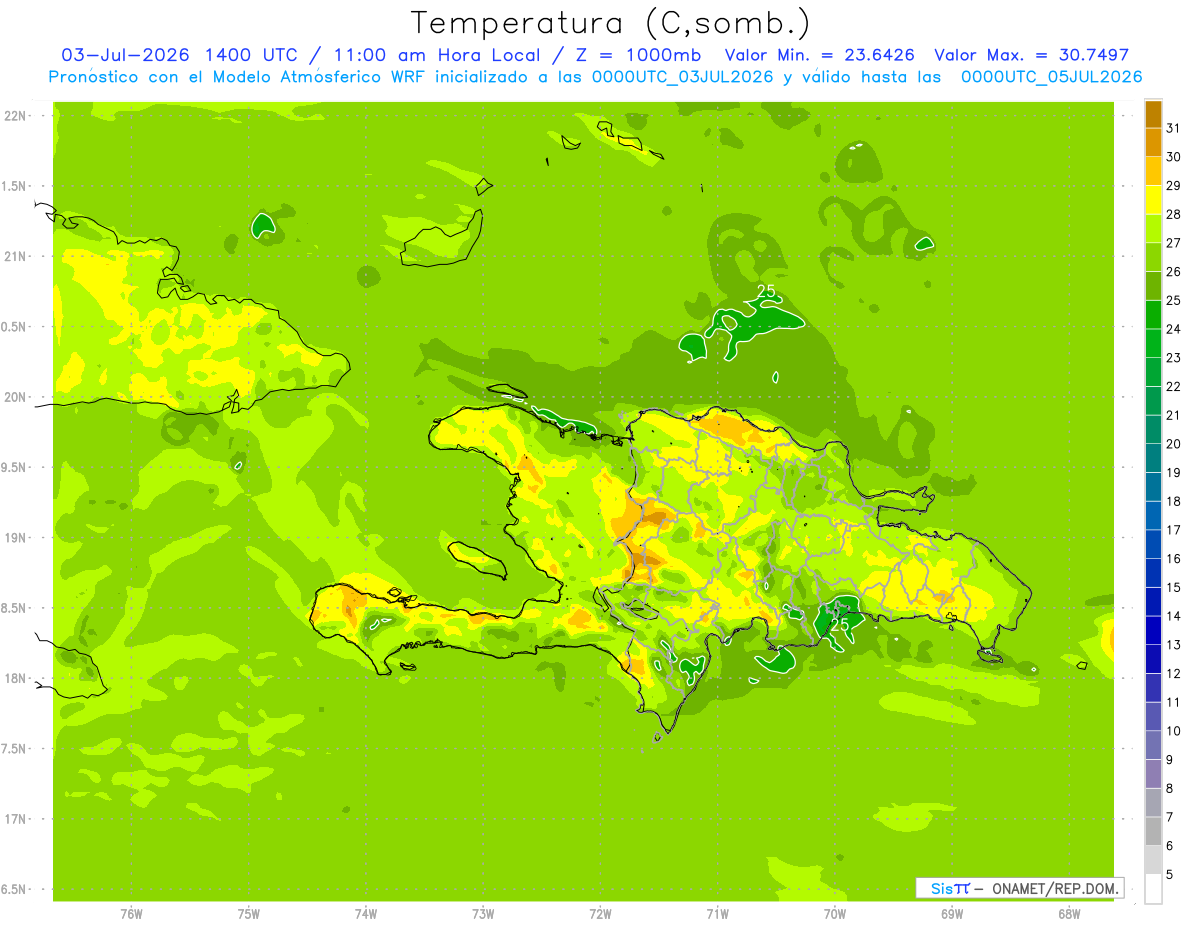Click the 74W longitude label

coord(366,914)
